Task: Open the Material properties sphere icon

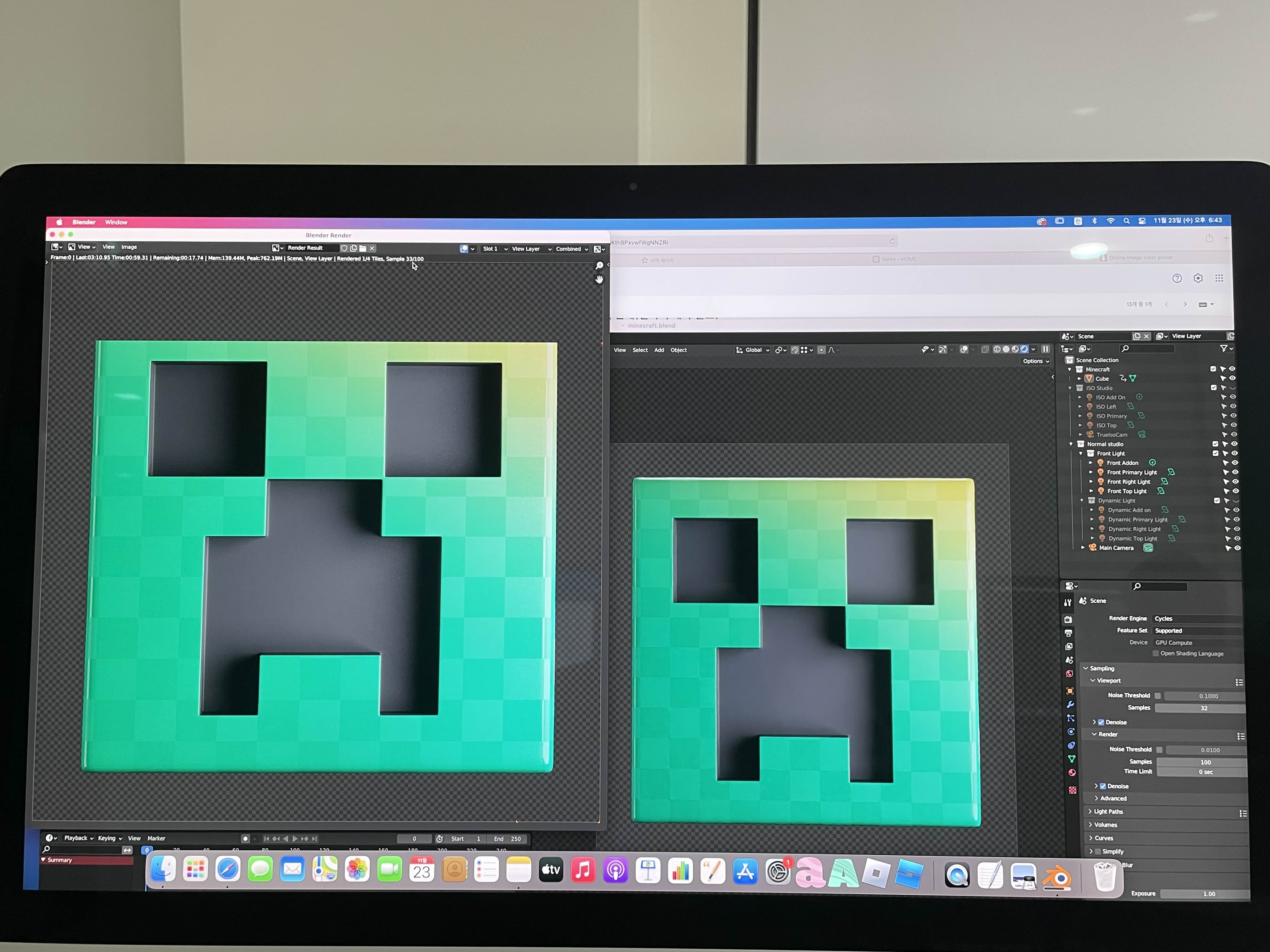Action: click(1072, 773)
